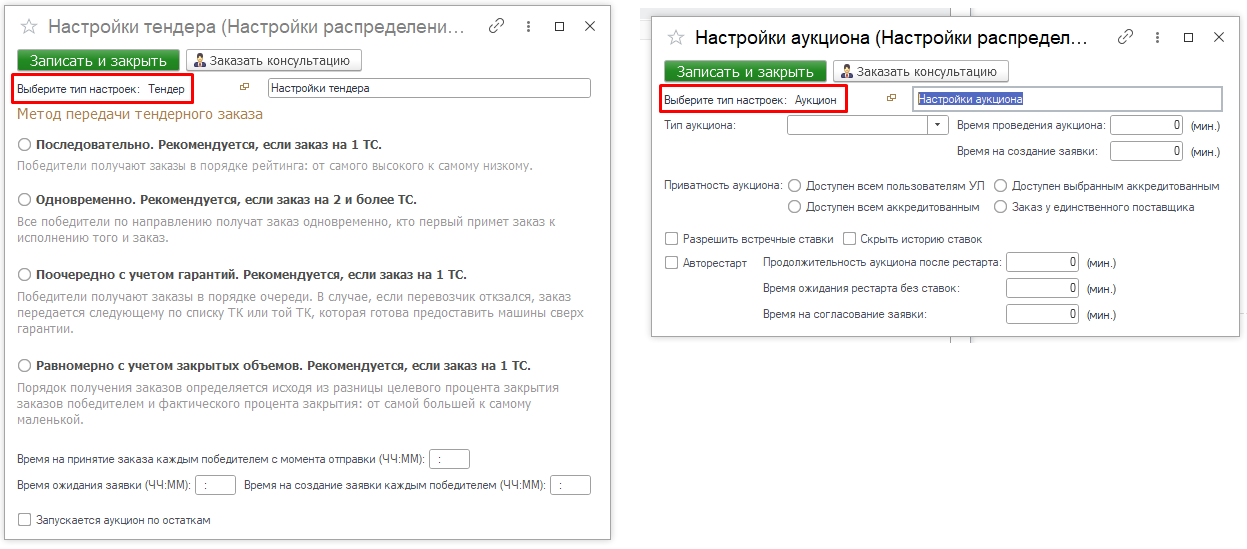Select Доступен выбранным аккредитованным

click(x=1001, y=186)
